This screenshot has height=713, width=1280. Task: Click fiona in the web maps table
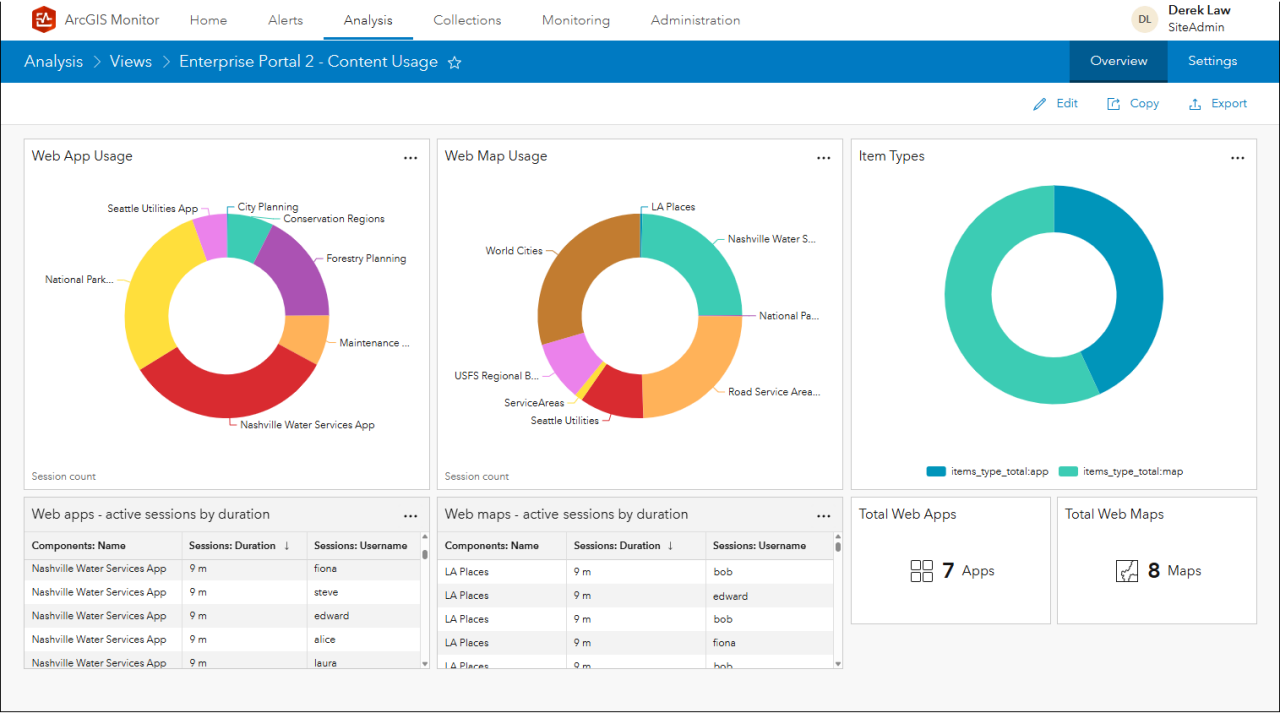(x=724, y=643)
